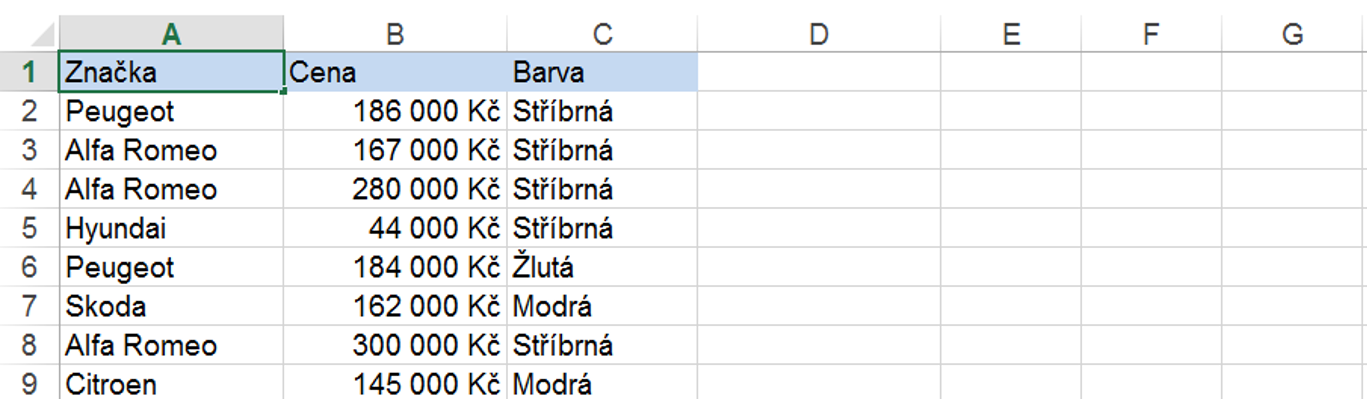Select the 300 000 Kč price cell

pos(395,345)
